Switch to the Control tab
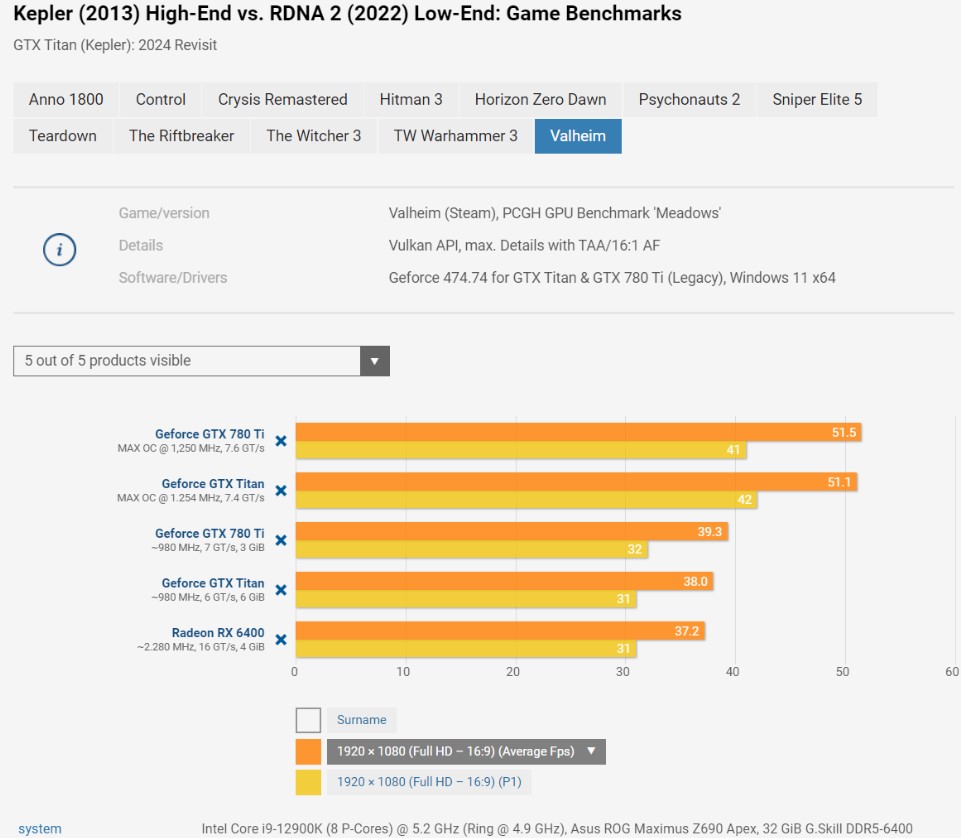The image size is (961, 838). point(161,99)
